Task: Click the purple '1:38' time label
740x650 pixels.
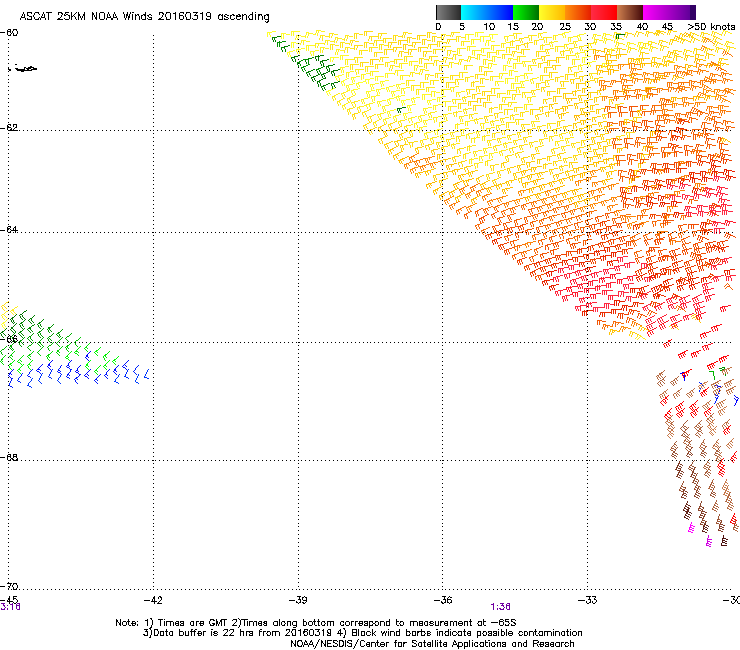Action: click(500, 607)
